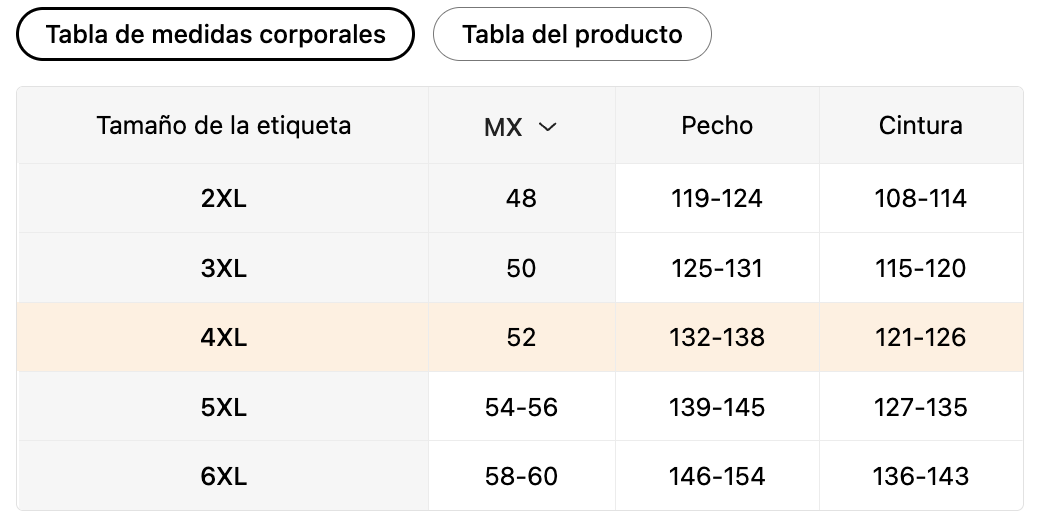Click the MX dropdown chevron arrow
1044x524 pixels.
pyautogui.click(x=547, y=127)
